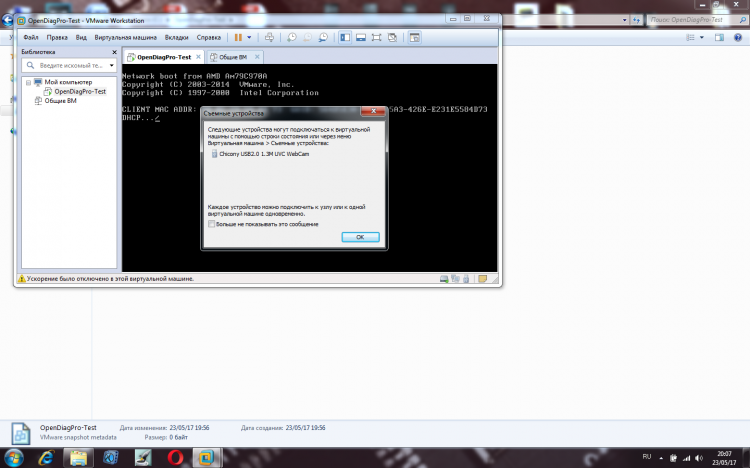Open Opera from the Windows taskbar
Viewport: 750px width, 468px height.
pos(176,457)
